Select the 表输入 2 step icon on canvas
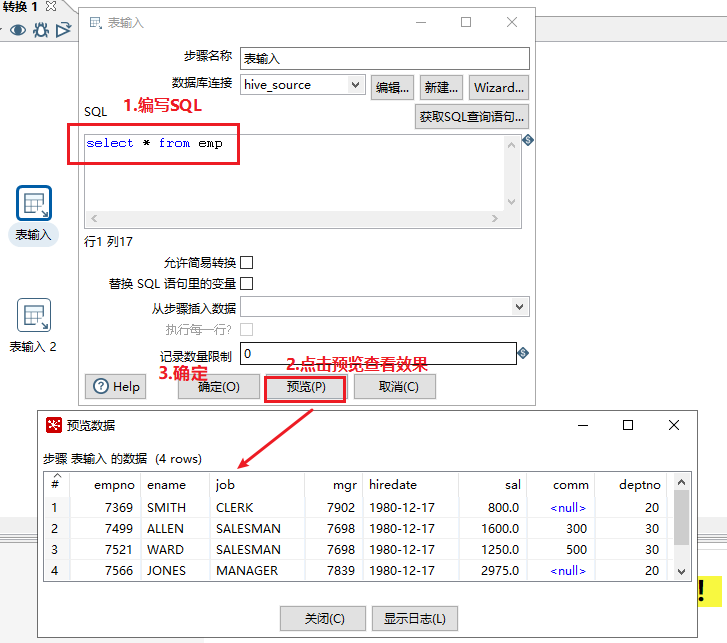The width and height of the screenshot is (727, 643). [x=34, y=315]
